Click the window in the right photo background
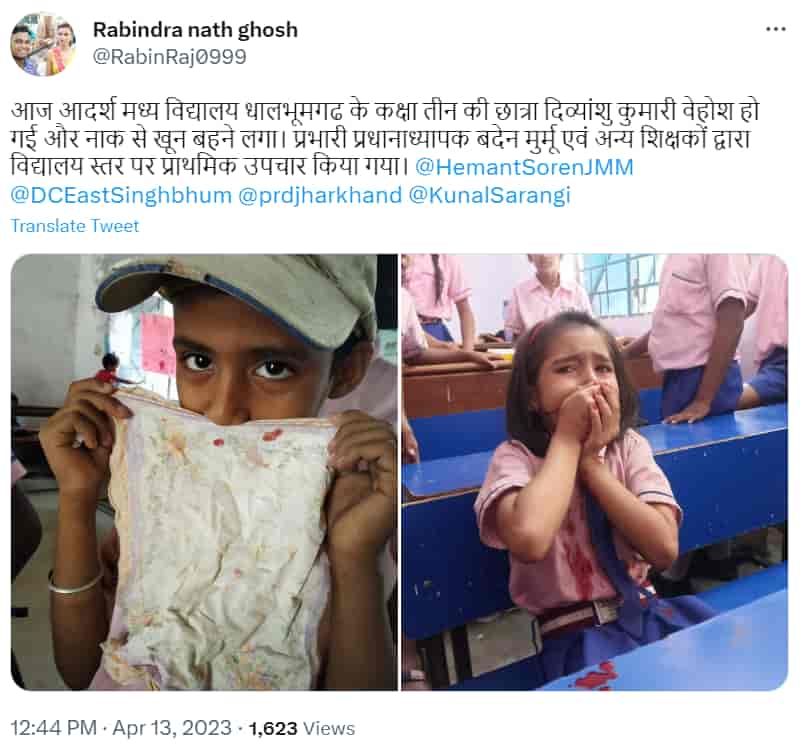This screenshot has width=803, height=745. click(622, 284)
